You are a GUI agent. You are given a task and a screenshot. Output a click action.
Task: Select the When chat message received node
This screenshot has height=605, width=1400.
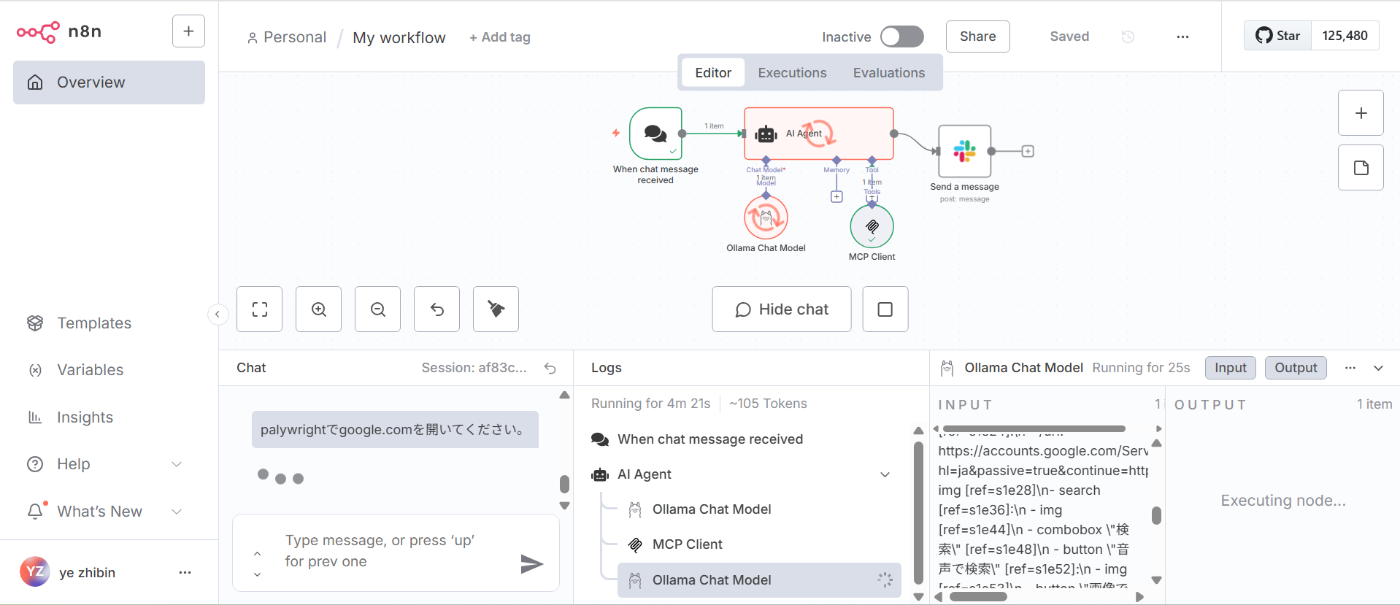[655, 133]
